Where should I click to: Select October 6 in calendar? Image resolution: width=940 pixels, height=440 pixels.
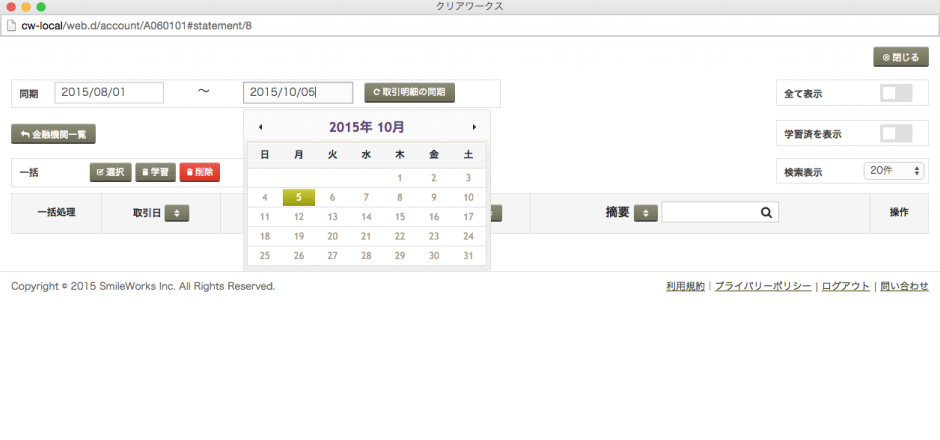click(x=333, y=198)
